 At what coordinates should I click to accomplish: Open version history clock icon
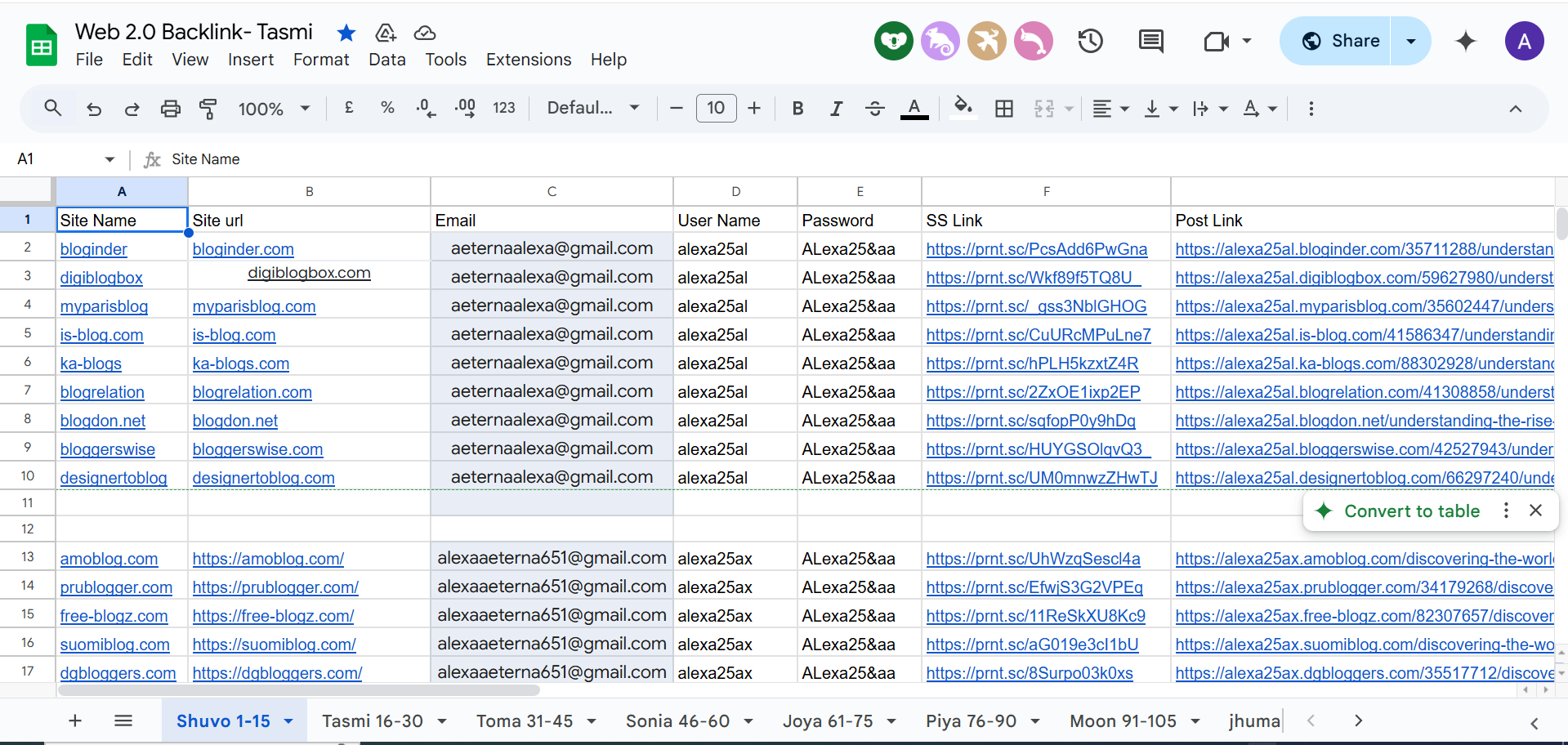pyautogui.click(x=1090, y=41)
